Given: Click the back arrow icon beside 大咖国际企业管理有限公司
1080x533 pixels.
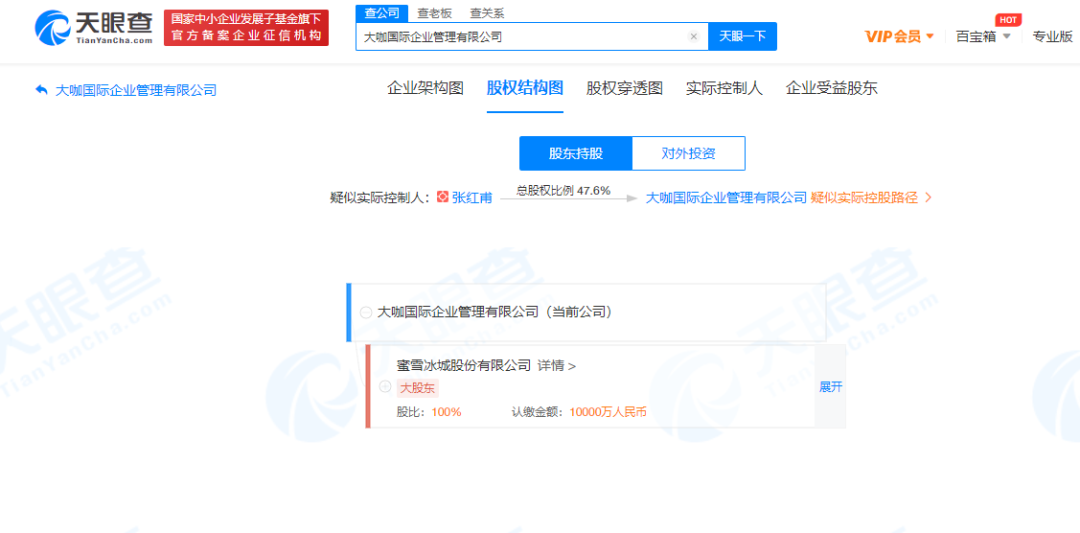Looking at the screenshot, I should point(41,90).
